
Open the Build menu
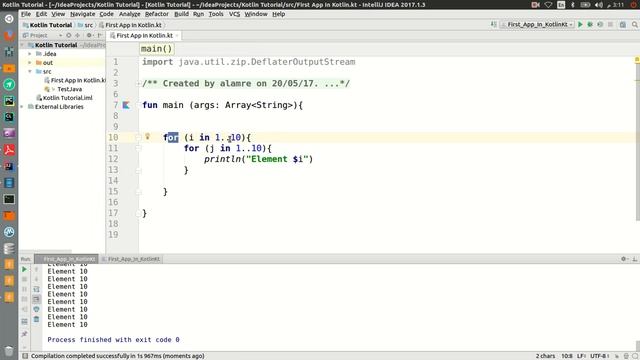click(x=181, y=14)
